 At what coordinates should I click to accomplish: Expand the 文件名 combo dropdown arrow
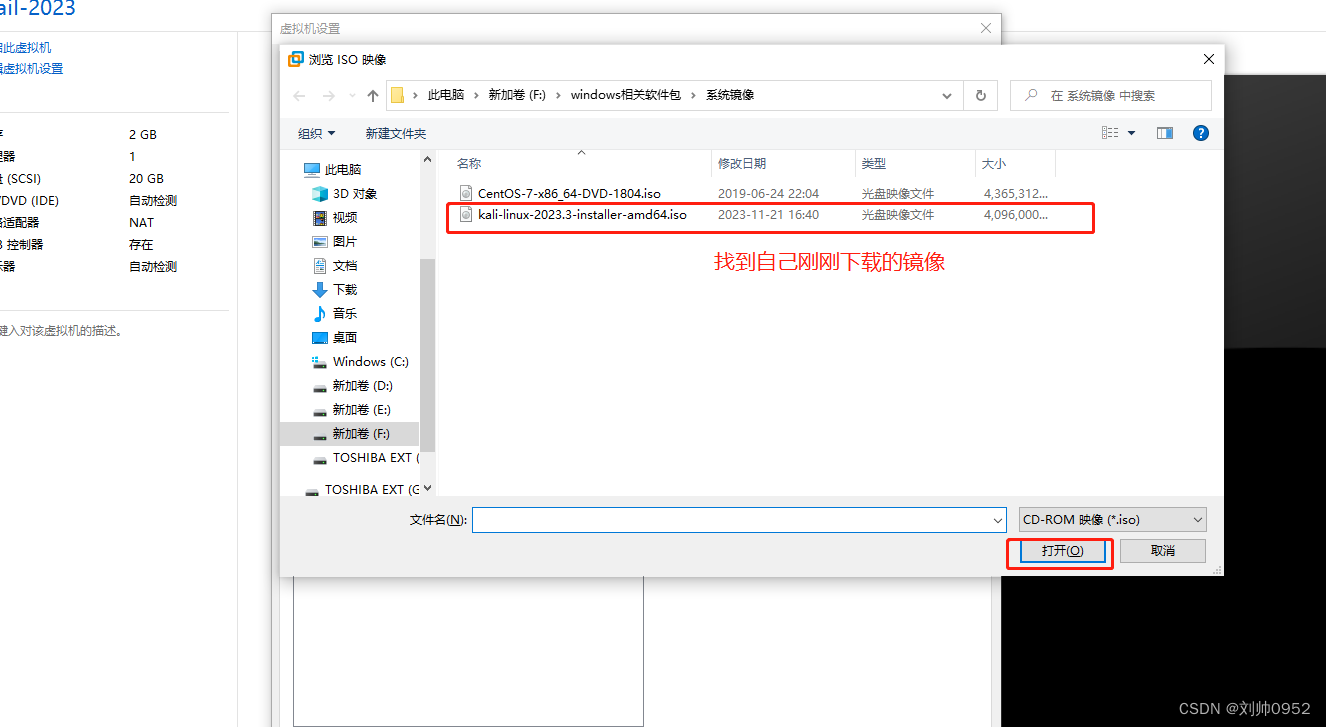click(997, 520)
